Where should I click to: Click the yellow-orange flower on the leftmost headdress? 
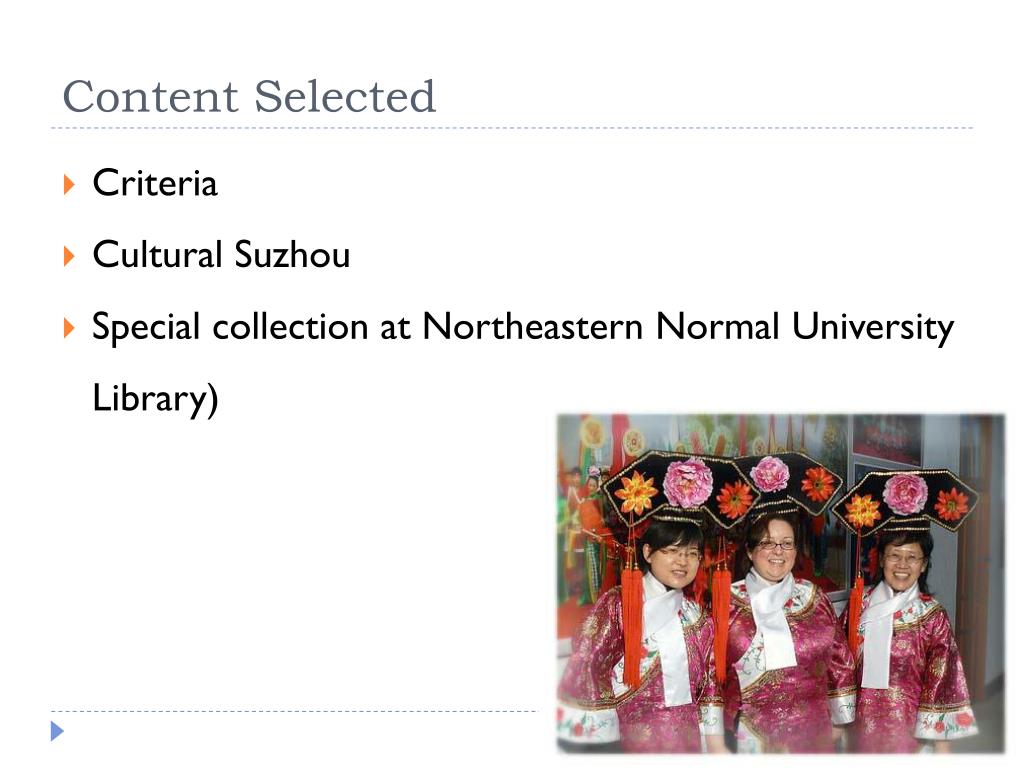coord(635,492)
